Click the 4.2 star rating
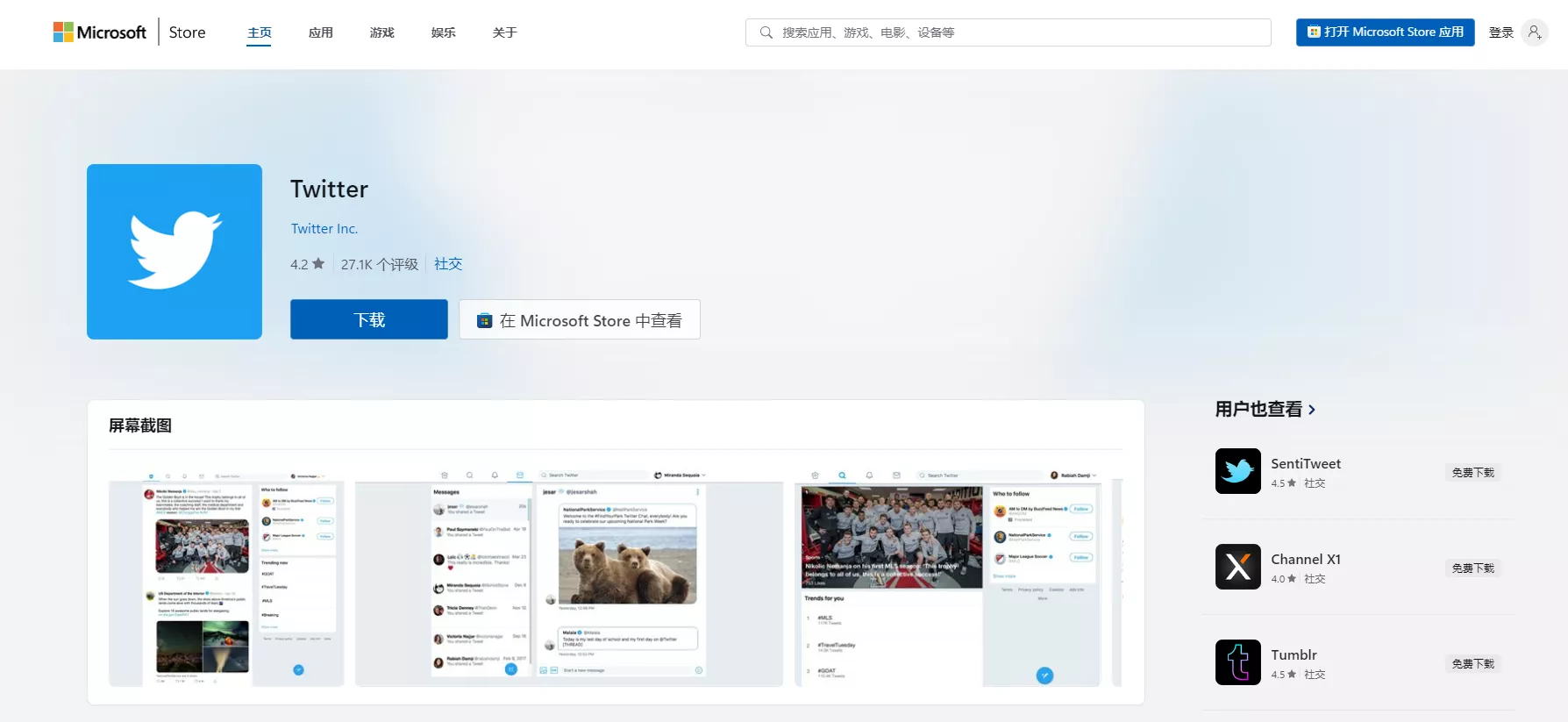The image size is (1568, 722). tap(308, 264)
